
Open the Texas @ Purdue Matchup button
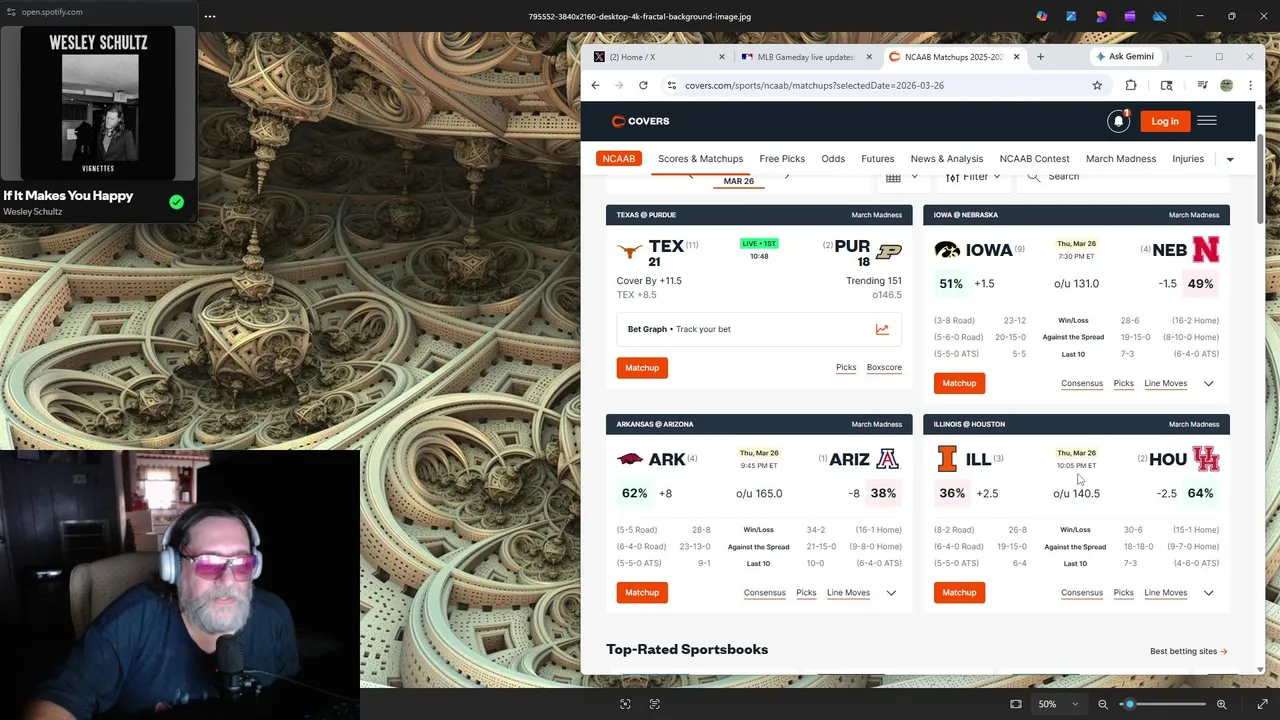pyautogui.click(x=642, y=368)
